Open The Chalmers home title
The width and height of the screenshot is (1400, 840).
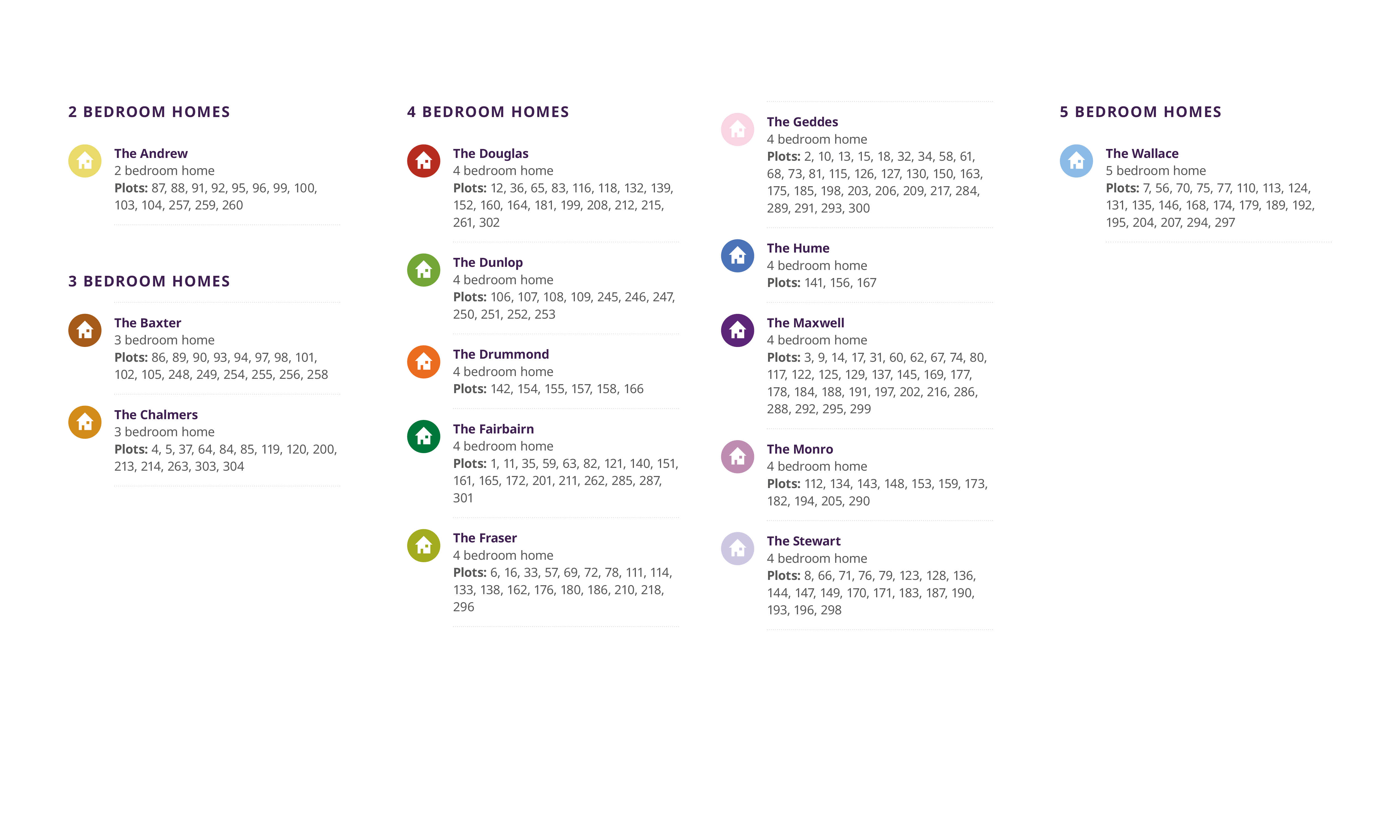[156, 415]
